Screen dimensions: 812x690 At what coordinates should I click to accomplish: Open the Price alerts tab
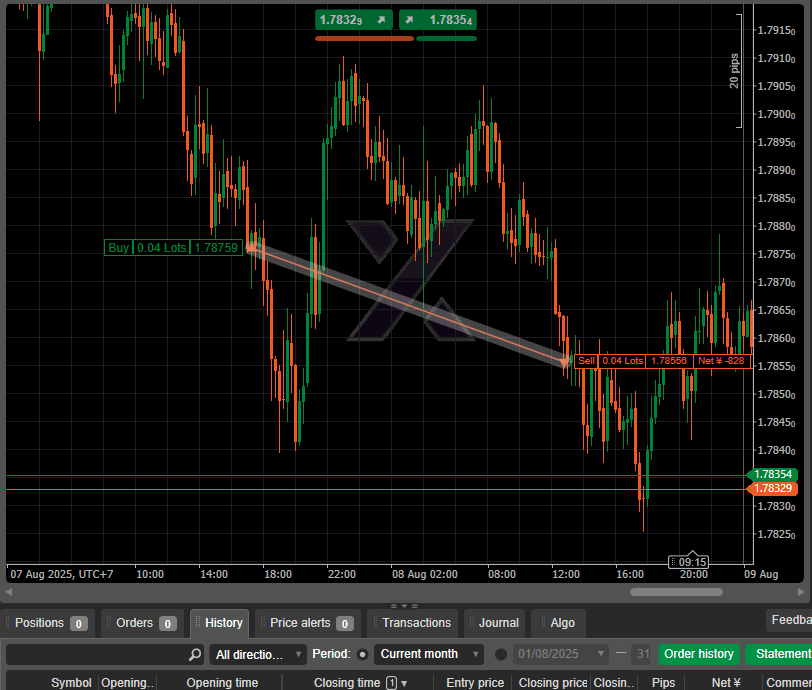pos(308,623)
